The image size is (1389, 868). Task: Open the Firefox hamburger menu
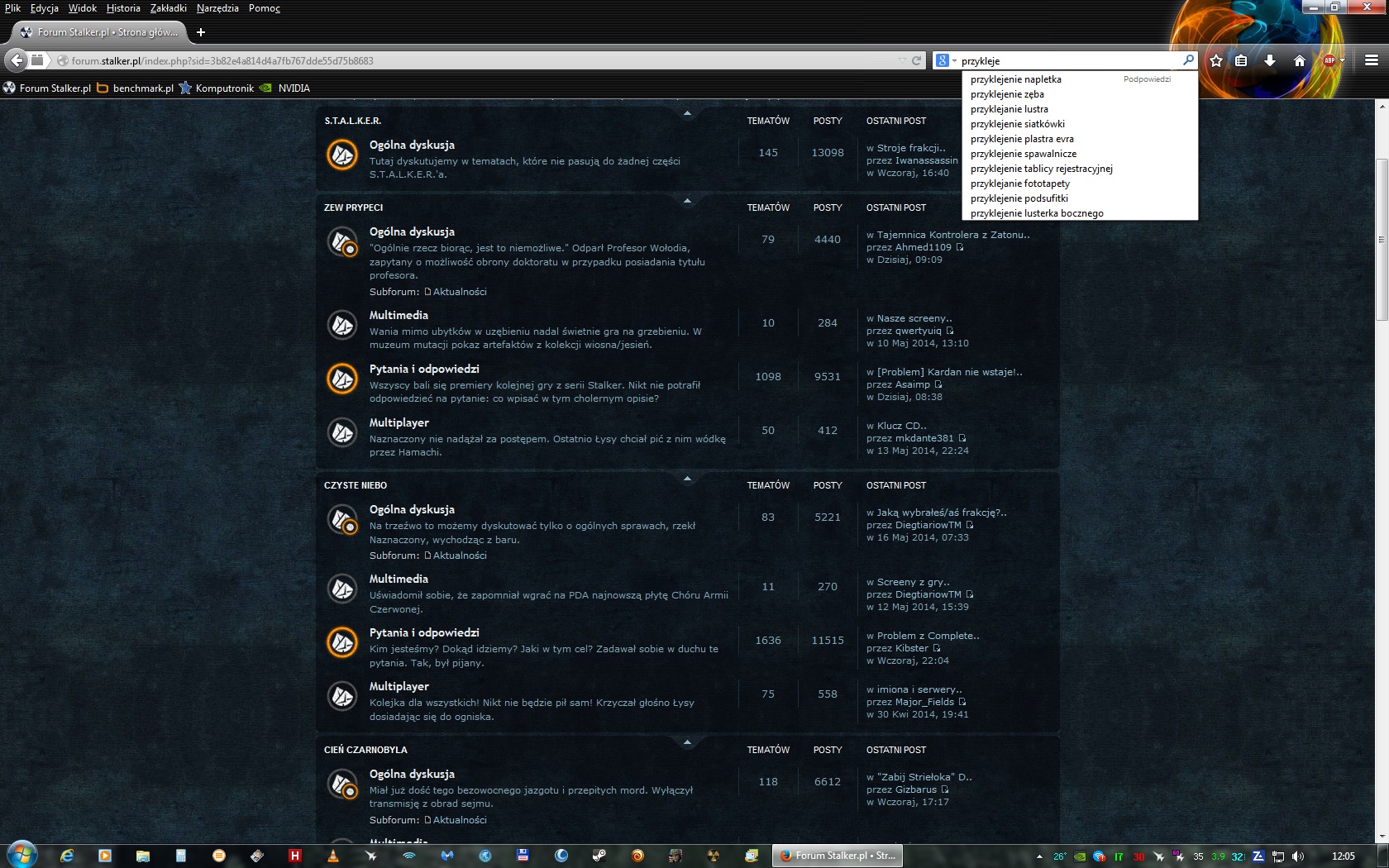click(x=1371, y=60)
